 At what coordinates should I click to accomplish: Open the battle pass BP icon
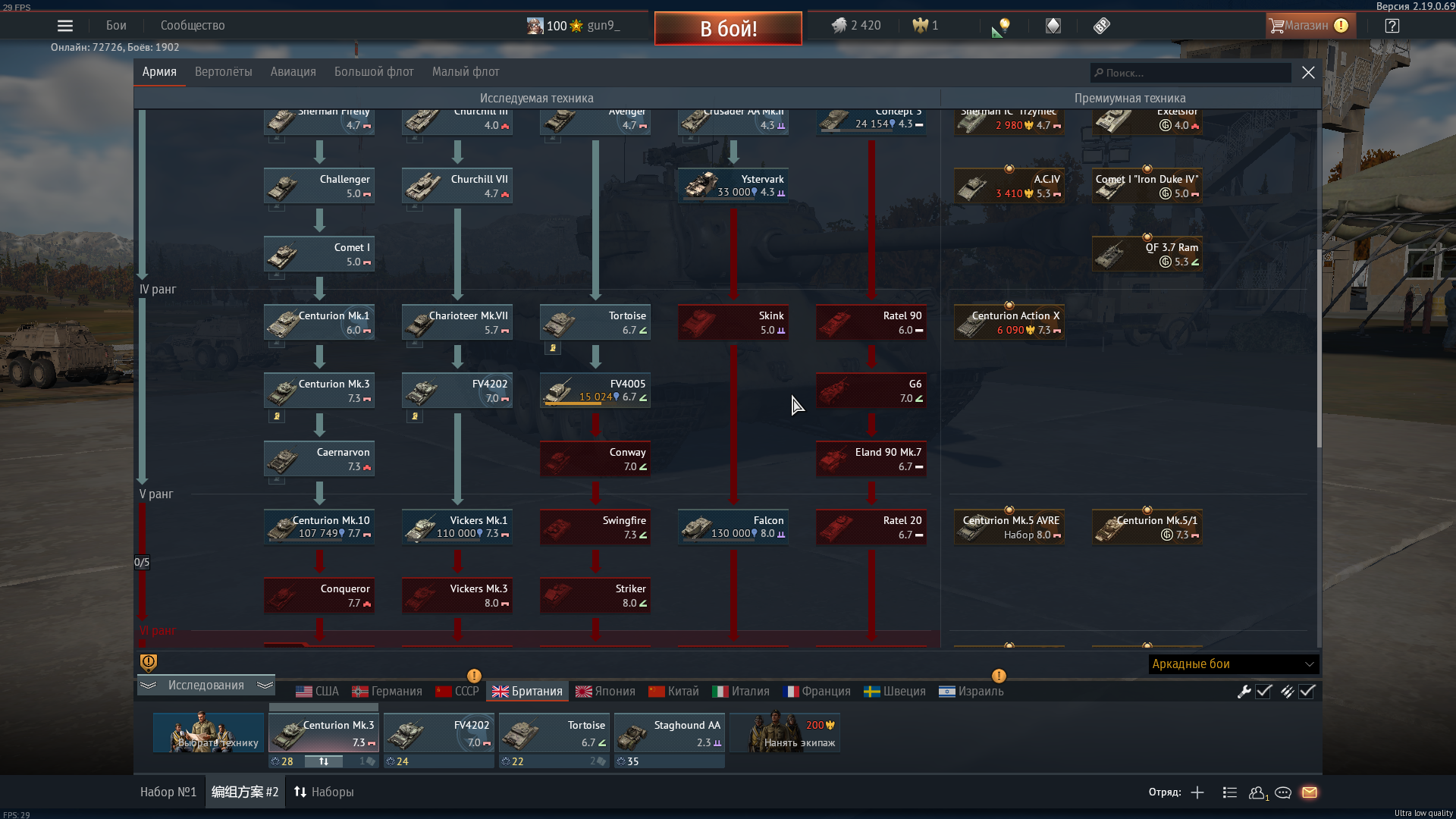click(x=1102, y=26)
